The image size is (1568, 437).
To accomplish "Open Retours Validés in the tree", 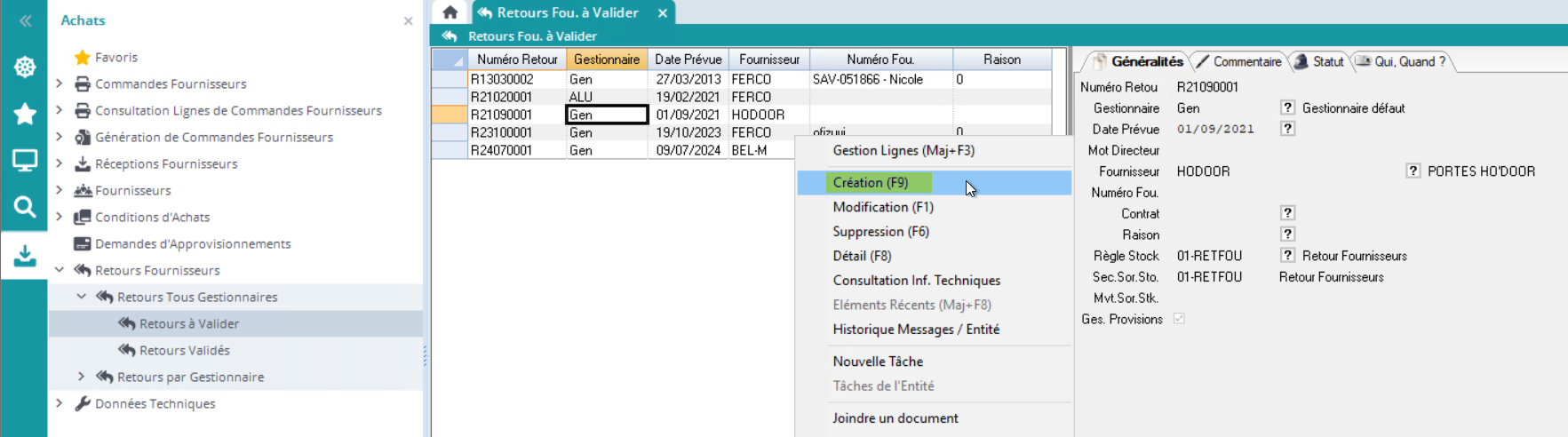I will pyautogui.click(x=184, y=350).
